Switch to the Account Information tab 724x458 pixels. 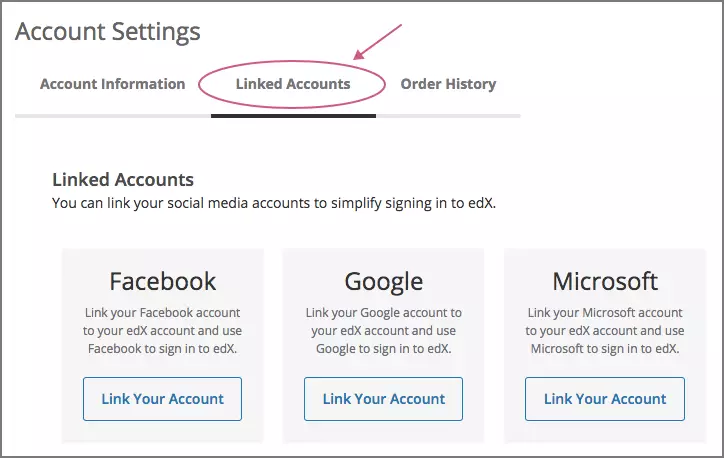(112, 84)
